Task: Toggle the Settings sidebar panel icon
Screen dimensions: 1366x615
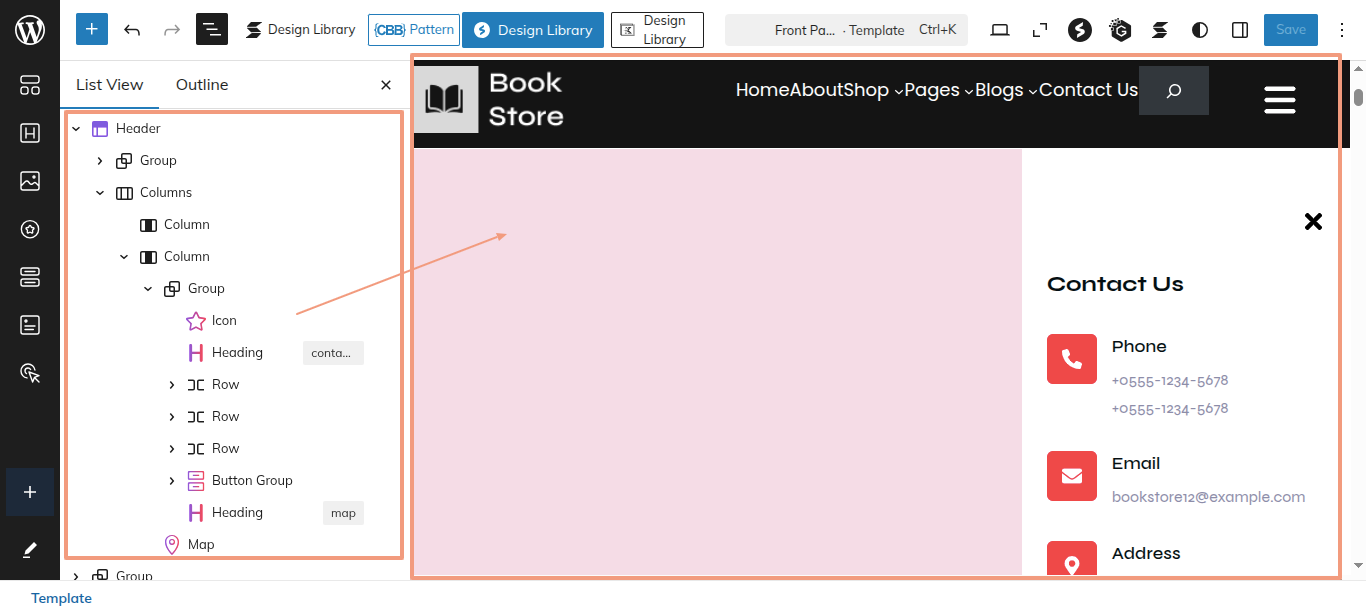Action: [1240, 30]
